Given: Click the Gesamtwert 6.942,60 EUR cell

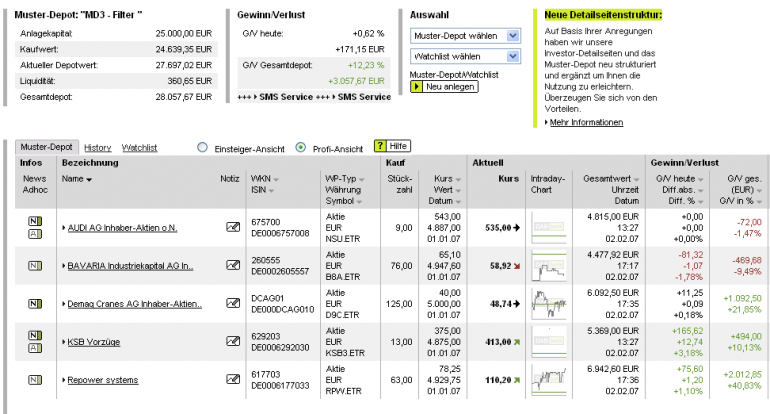Looking at the screenshot, I should 613,369.
